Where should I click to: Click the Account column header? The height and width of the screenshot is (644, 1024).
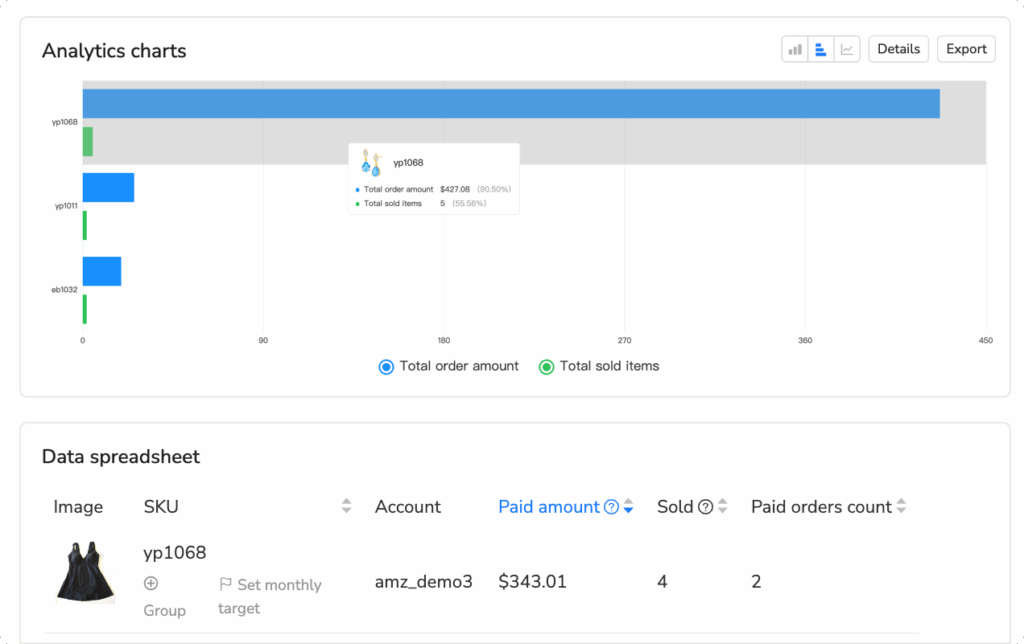pos(407,507)
